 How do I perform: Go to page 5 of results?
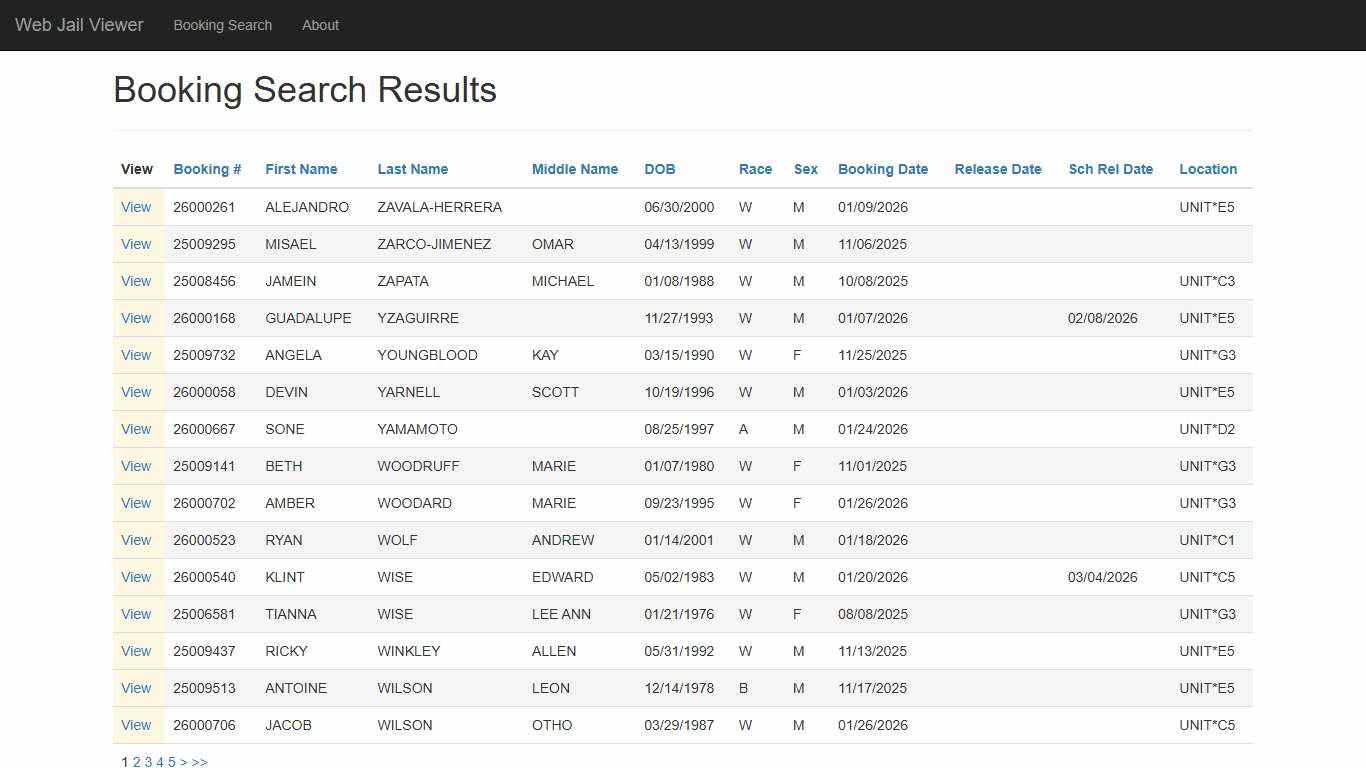(x=171, y=762)
